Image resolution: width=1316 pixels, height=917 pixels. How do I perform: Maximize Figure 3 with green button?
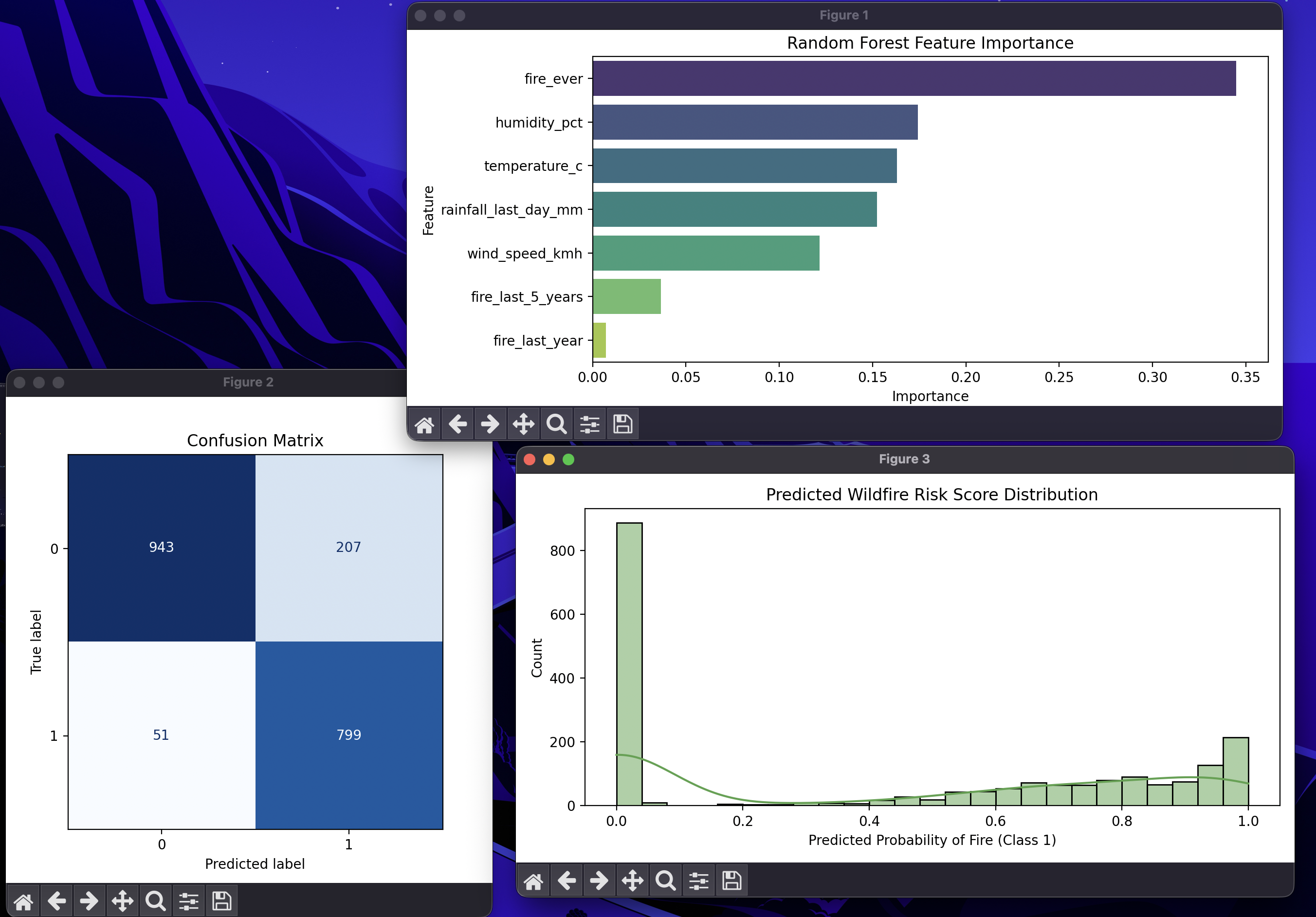568,459
